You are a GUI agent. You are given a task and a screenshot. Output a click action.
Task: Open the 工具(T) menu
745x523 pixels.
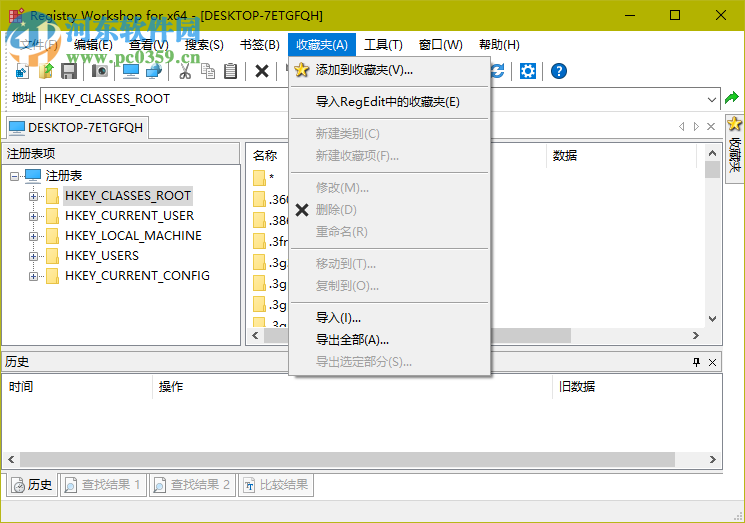tap(383, 45)
